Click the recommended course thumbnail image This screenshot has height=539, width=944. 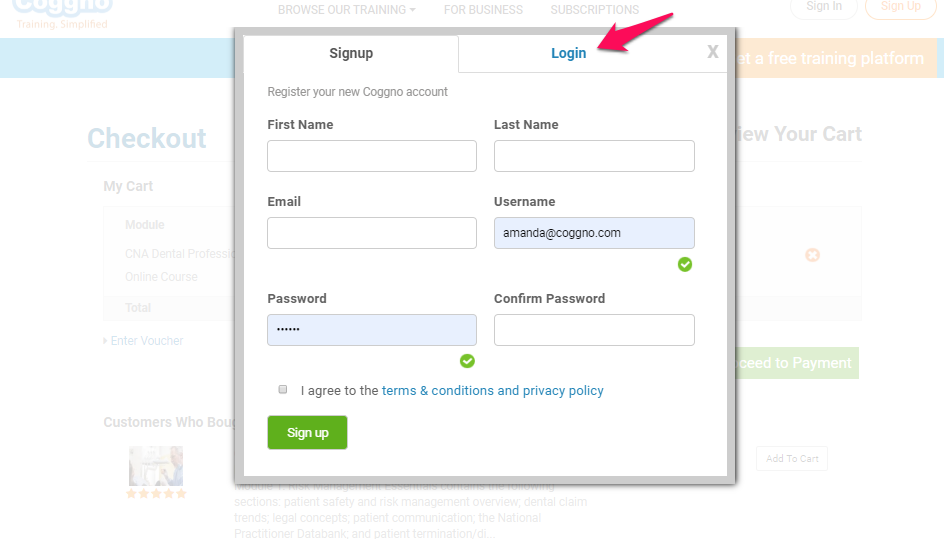point(156,466)
